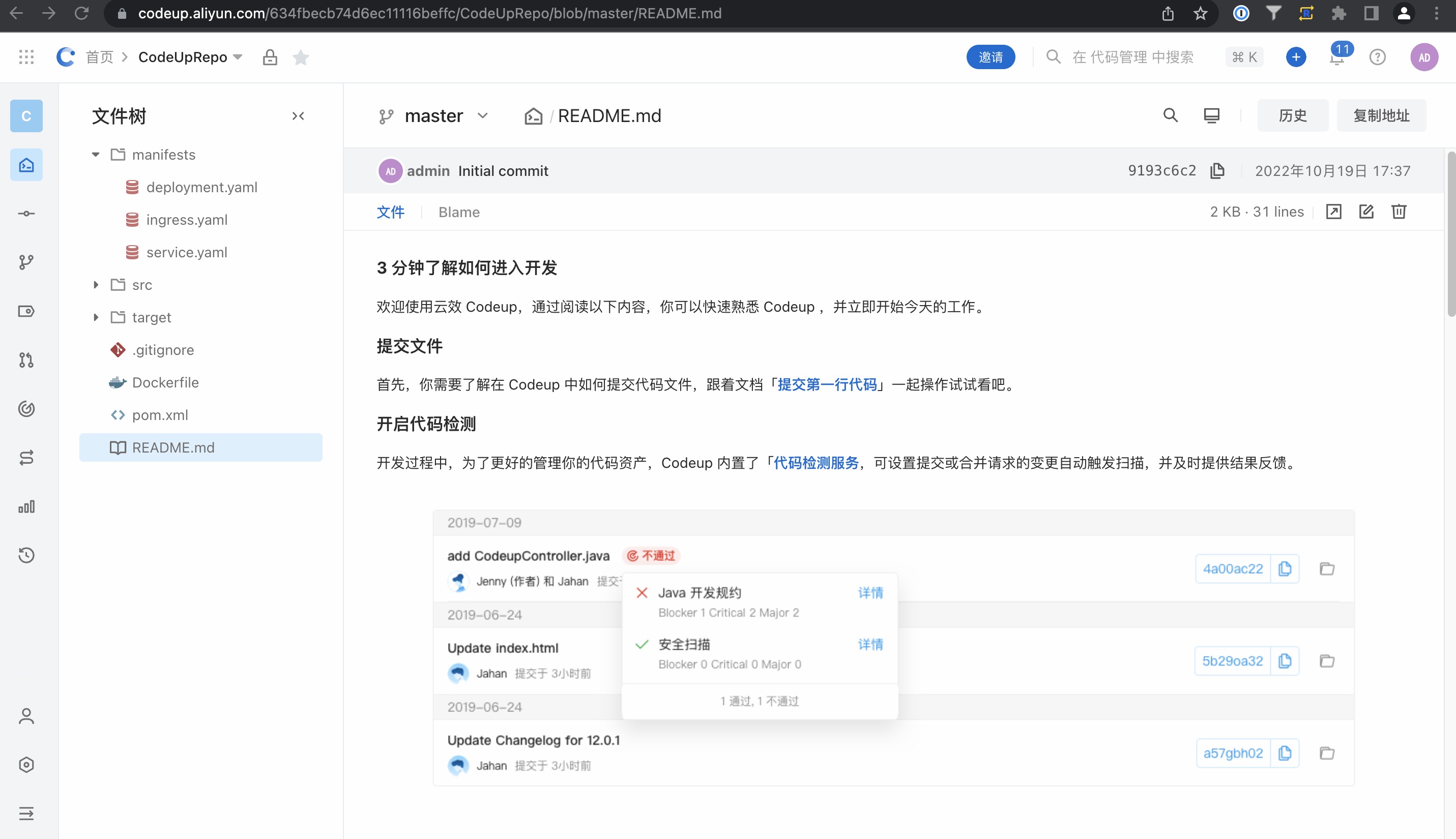This screenshot has width=1456, height=839.
Task: Open the members sidebar icon
Action: pyautogui.click(x=26, y=715)
